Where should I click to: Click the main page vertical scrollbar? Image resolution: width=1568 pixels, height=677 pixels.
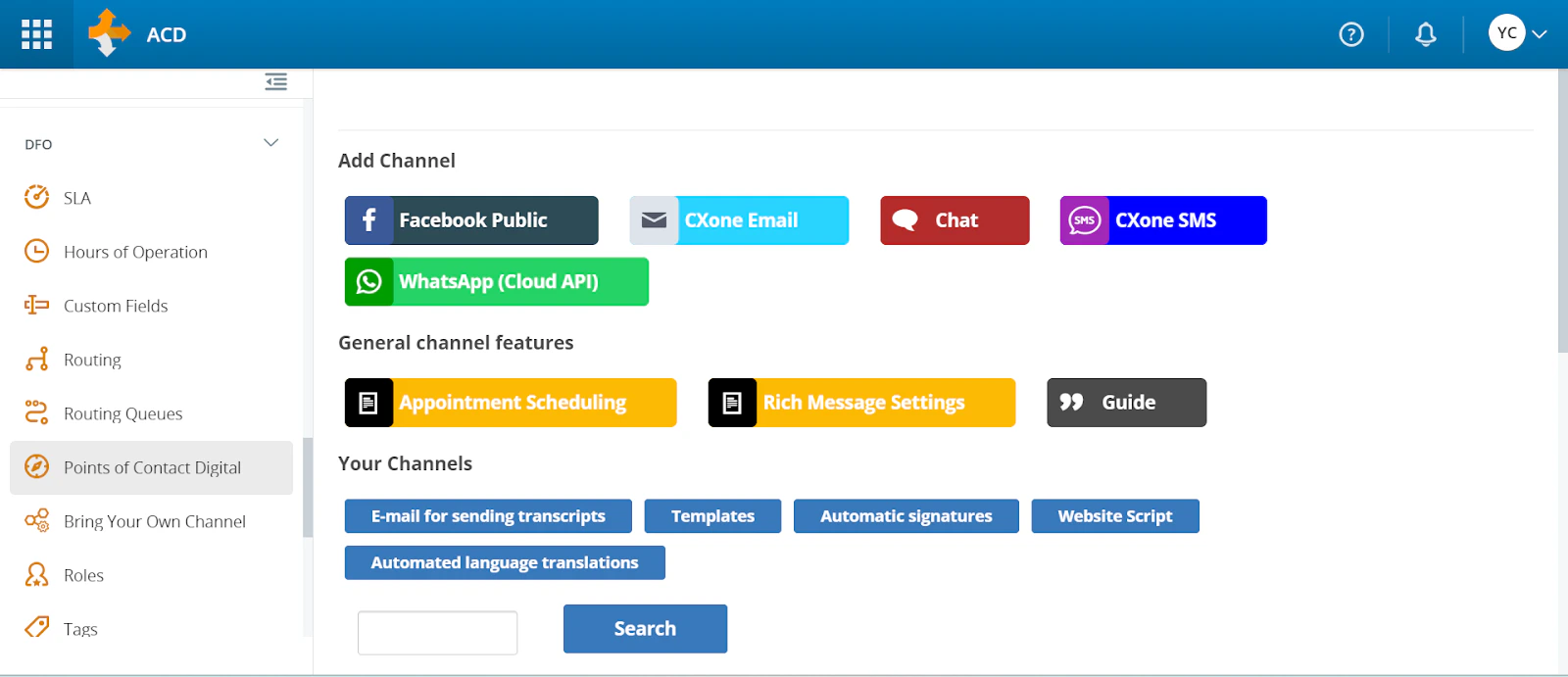click(1562, 211)
